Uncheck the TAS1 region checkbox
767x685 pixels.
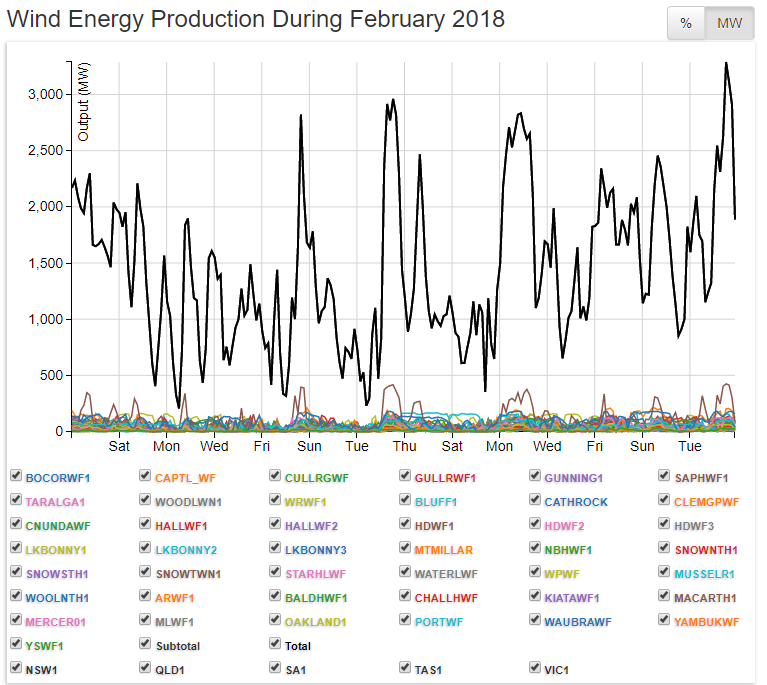point(405,669)
